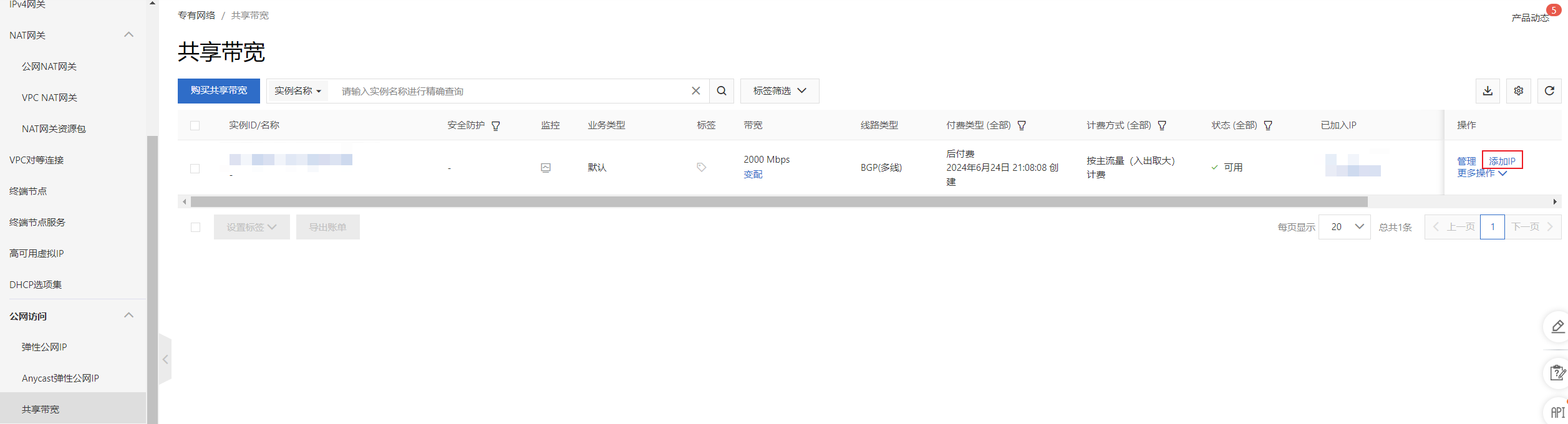Go to 上一页 pagination button

pyautogui.click(x=1453, y=227)
